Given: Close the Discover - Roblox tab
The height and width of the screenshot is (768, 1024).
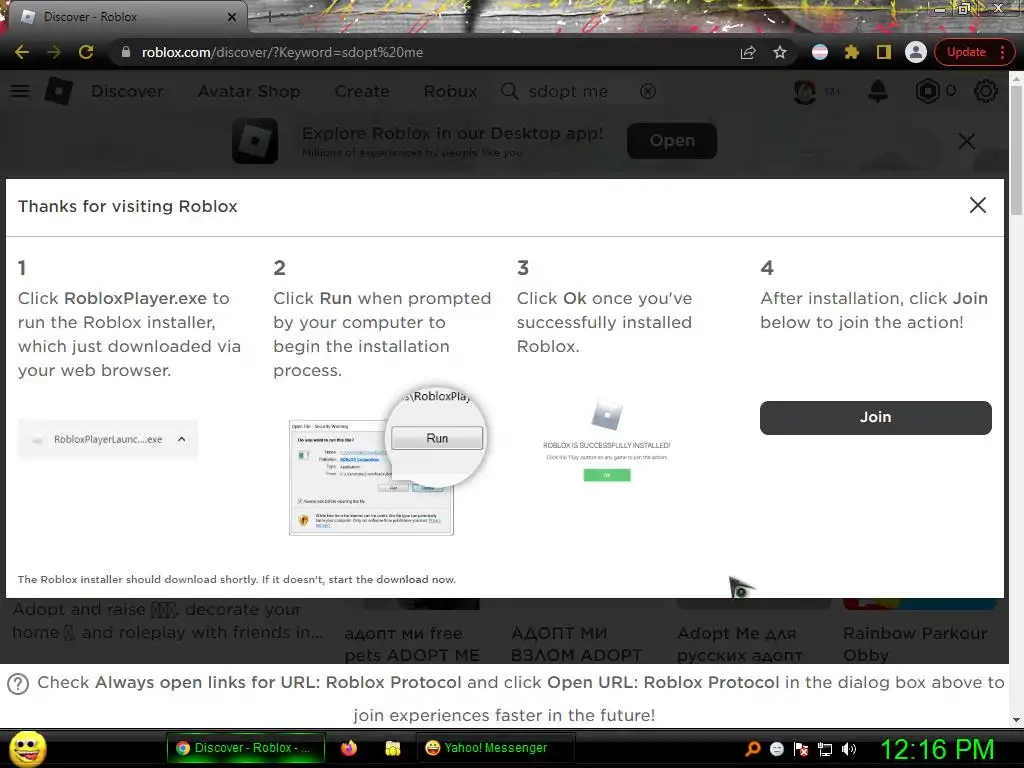Looking at the screenshot, I should (232, 17).
